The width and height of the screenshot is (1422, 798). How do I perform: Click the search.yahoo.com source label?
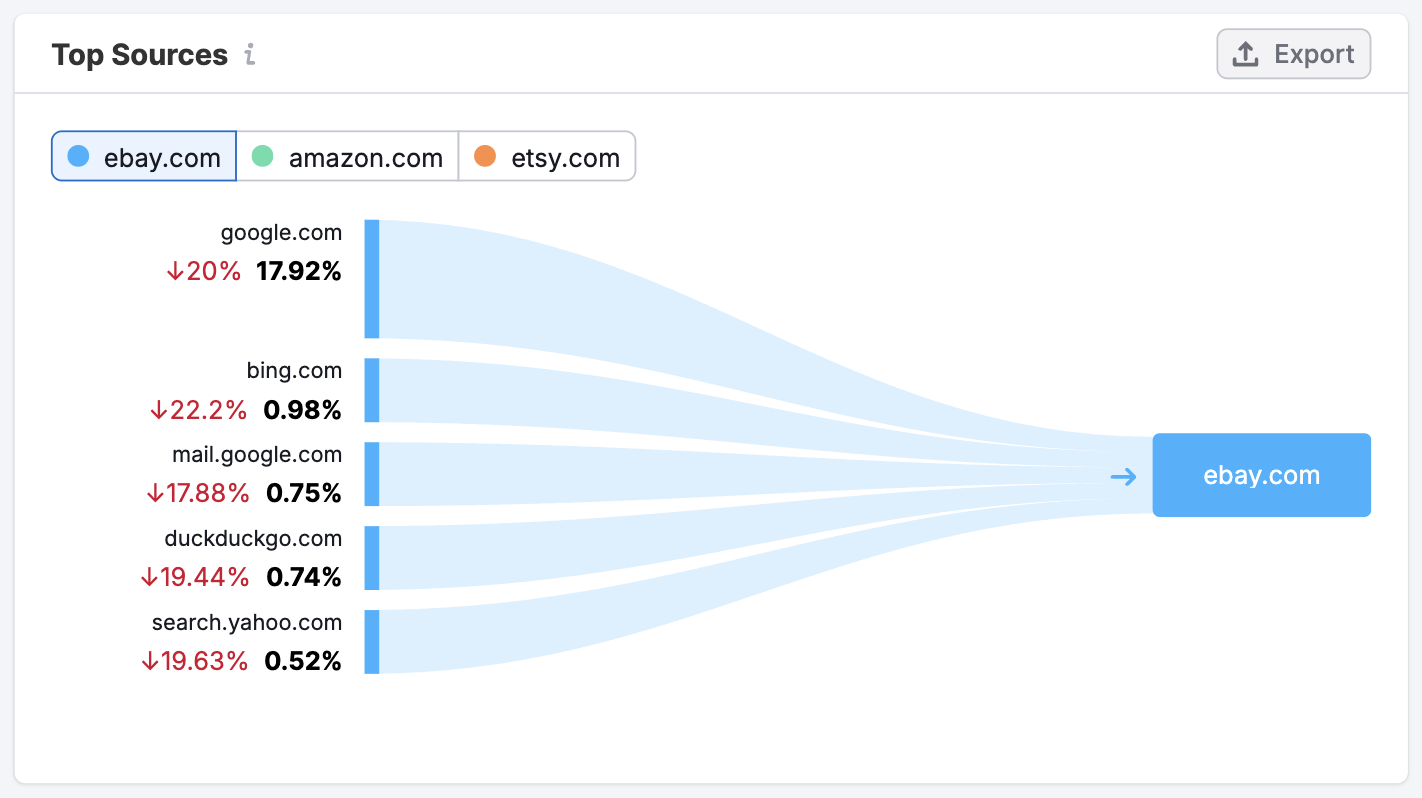pyautogui.click(x=247, y=623)
